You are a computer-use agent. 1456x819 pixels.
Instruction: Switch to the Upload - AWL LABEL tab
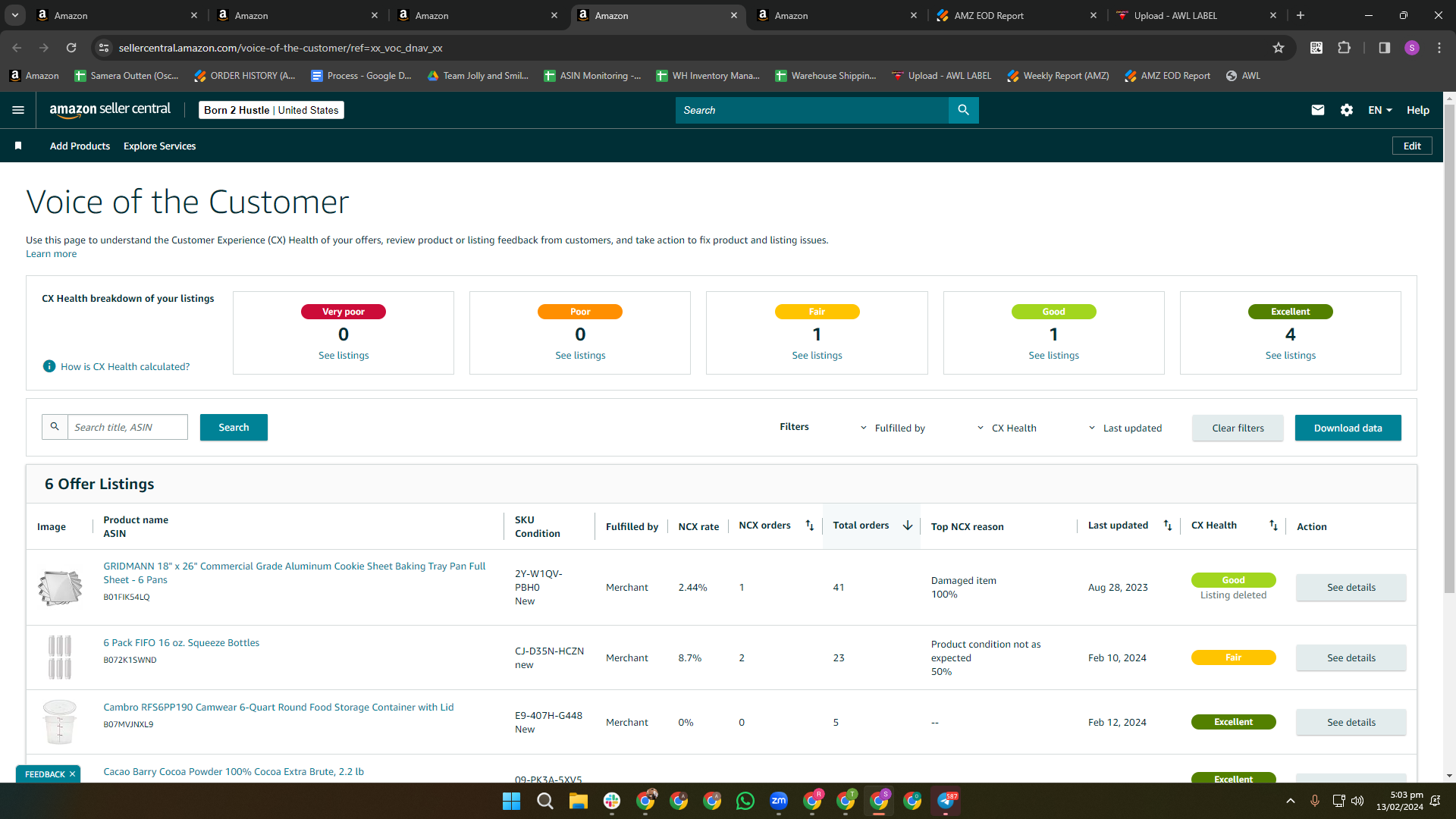click(x=1196, y=15)
